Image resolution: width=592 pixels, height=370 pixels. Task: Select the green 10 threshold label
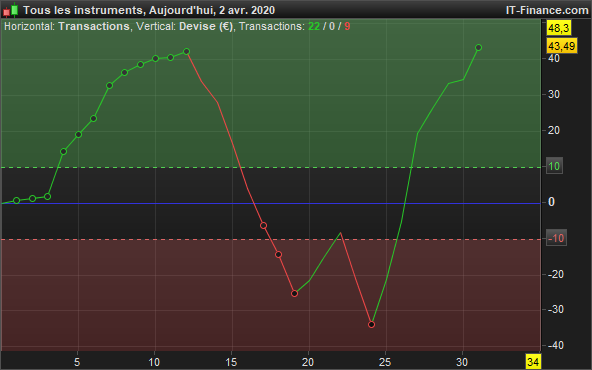click(x=554, y=166)
